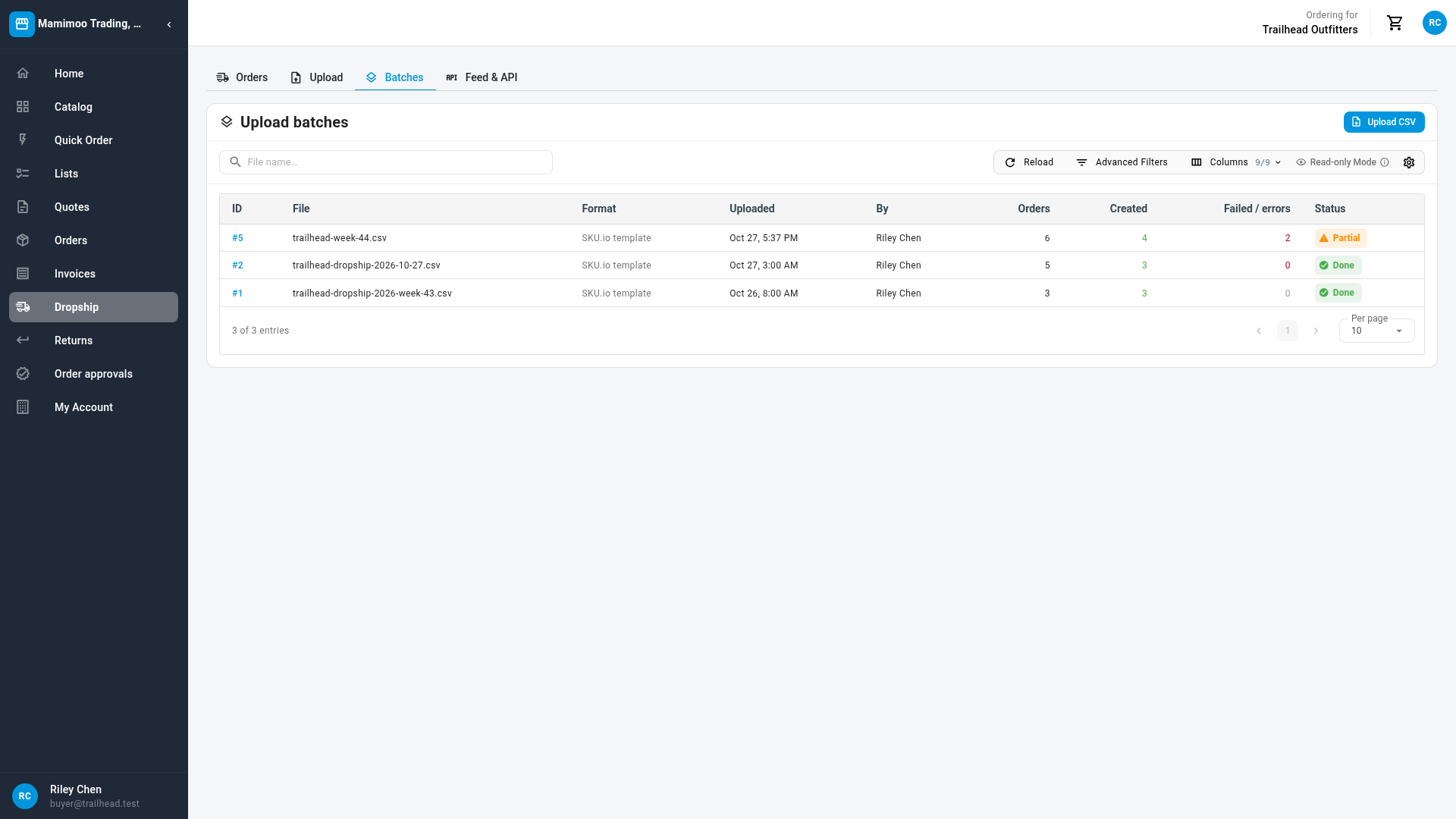Open the RC user avatar menu
Viewport: 1456px width, 819px height.
(x=1434, y=23)
